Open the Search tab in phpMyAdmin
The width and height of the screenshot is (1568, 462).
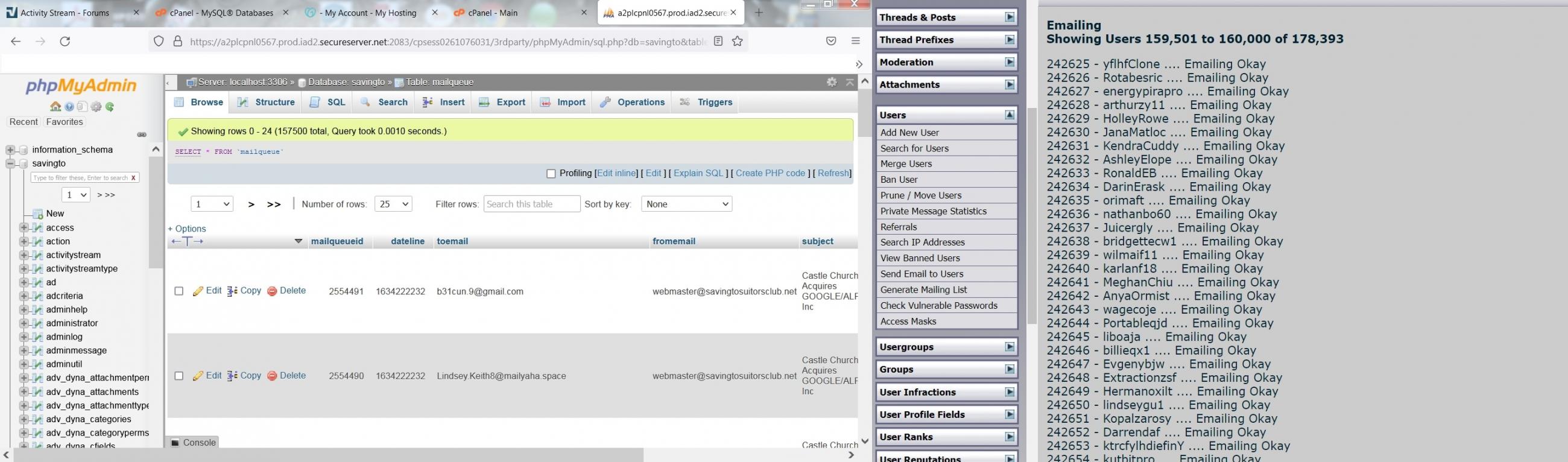point(384,103)
